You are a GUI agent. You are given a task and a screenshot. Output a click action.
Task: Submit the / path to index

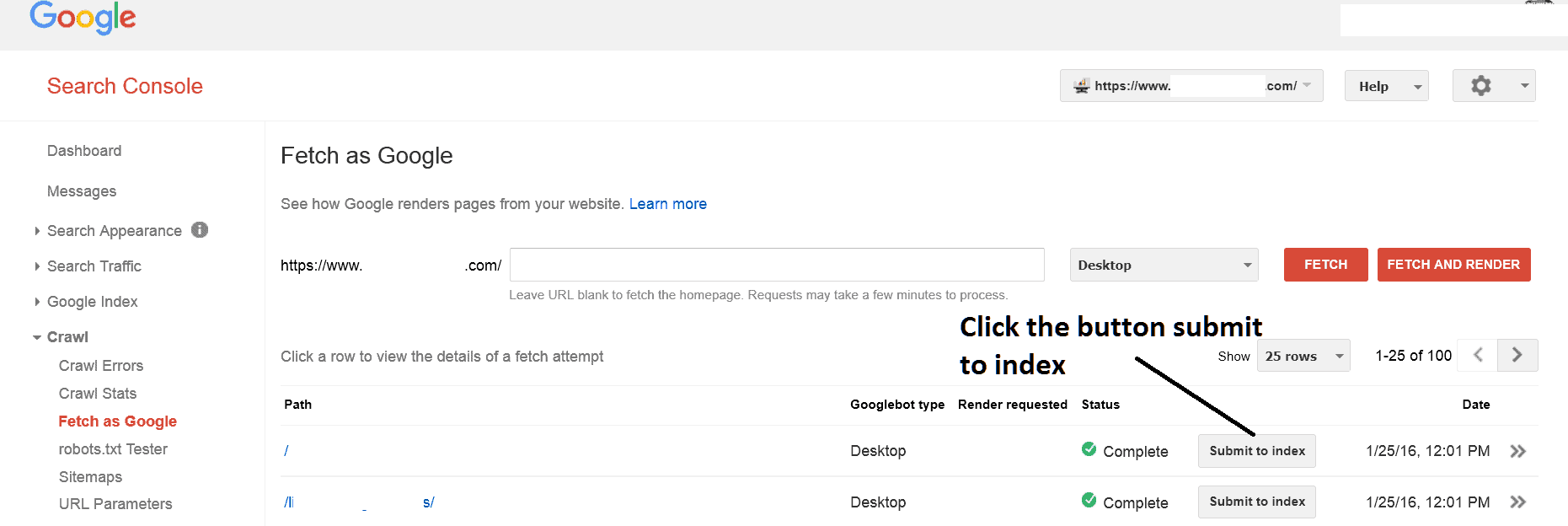pyautogui.click(x=1257, y=451)
